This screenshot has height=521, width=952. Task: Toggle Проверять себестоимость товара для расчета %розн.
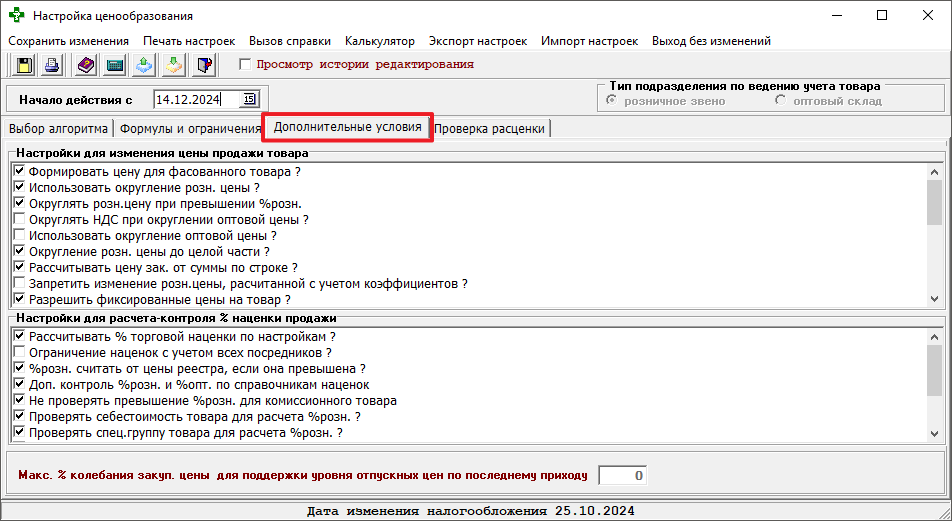pyautogui.click(x=19, y=417)
